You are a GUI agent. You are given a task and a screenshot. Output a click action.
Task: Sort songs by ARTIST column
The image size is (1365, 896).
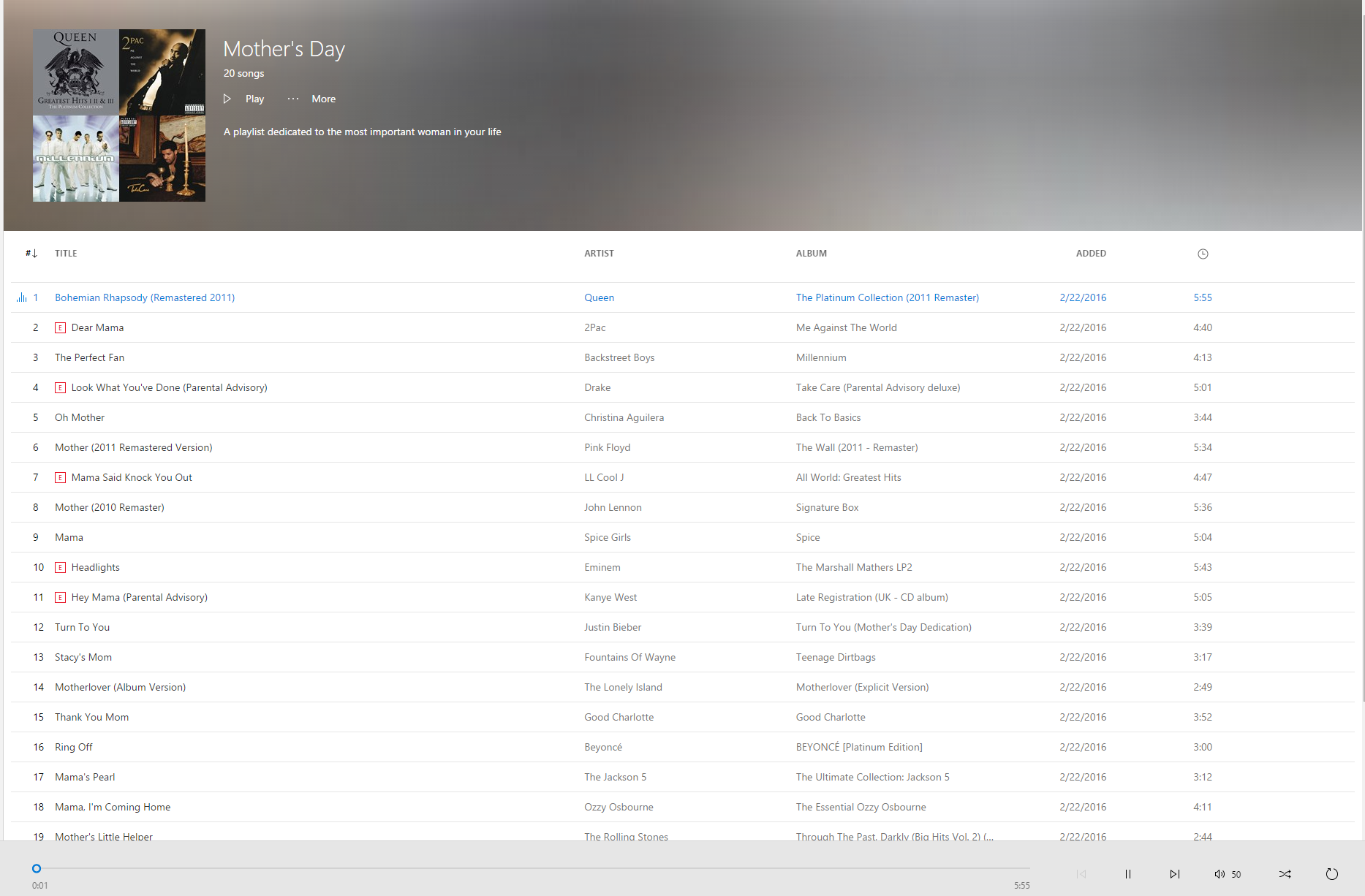[x=599, y=254]
